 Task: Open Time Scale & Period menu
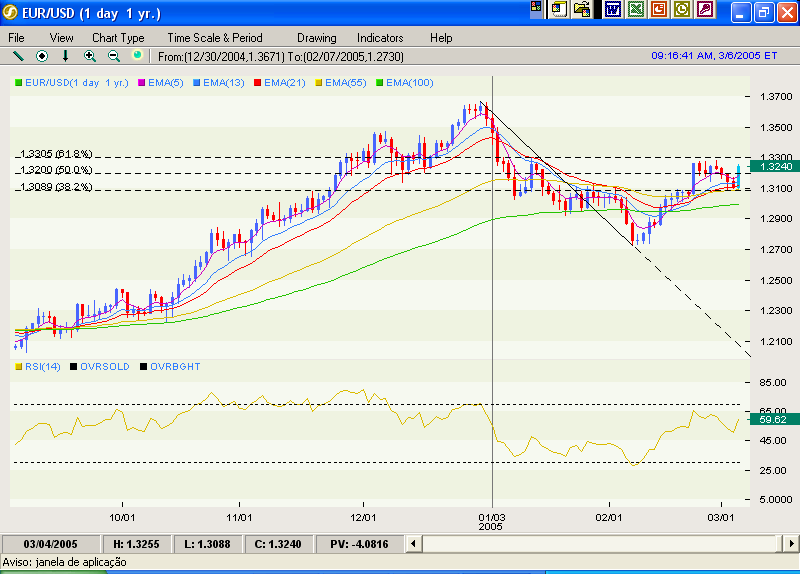point(215,38)
